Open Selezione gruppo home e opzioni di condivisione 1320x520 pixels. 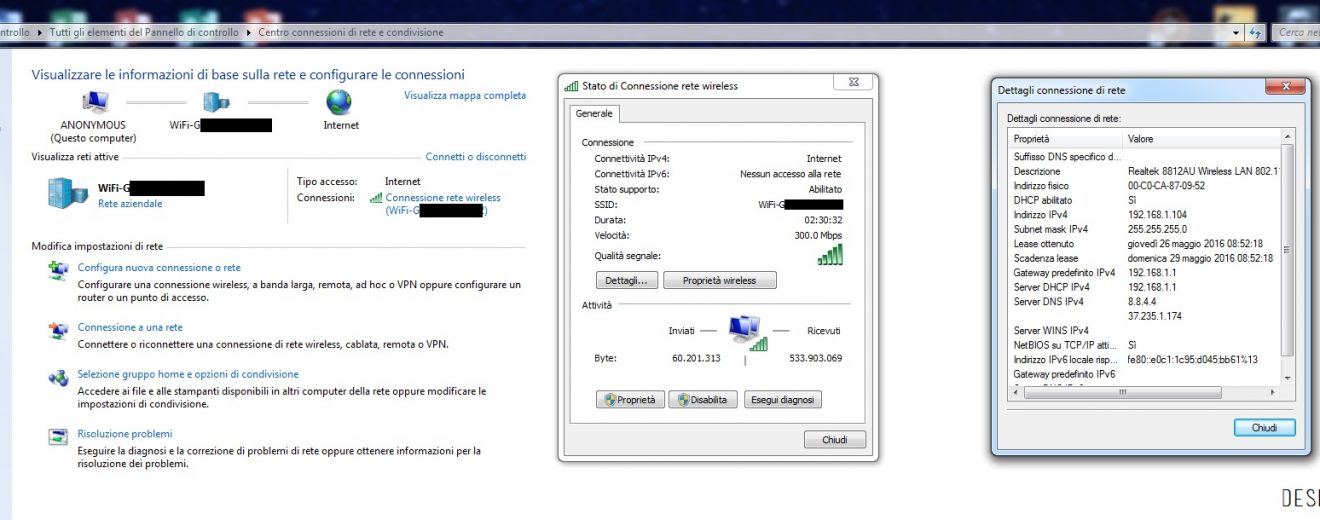tap(188, 375)
